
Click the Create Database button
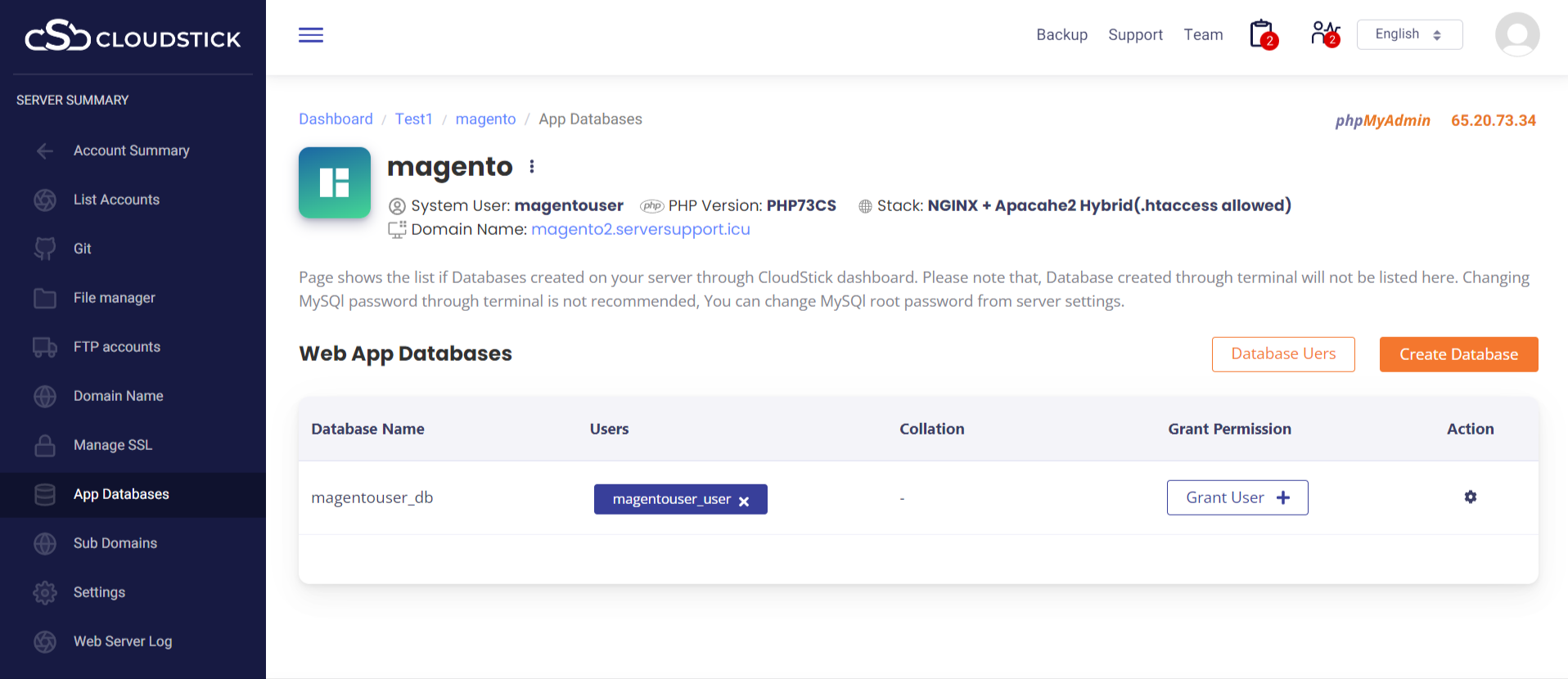point(1458,354)
